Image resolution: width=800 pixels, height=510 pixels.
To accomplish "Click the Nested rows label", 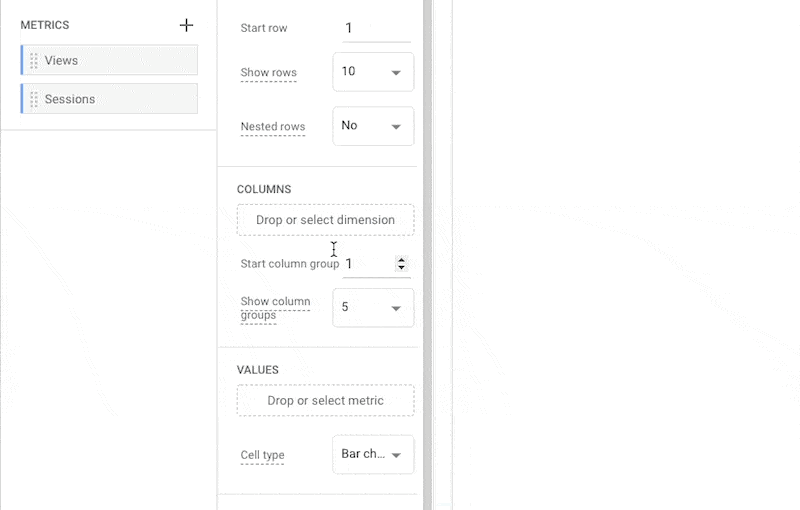I will (x=272, y=127).
